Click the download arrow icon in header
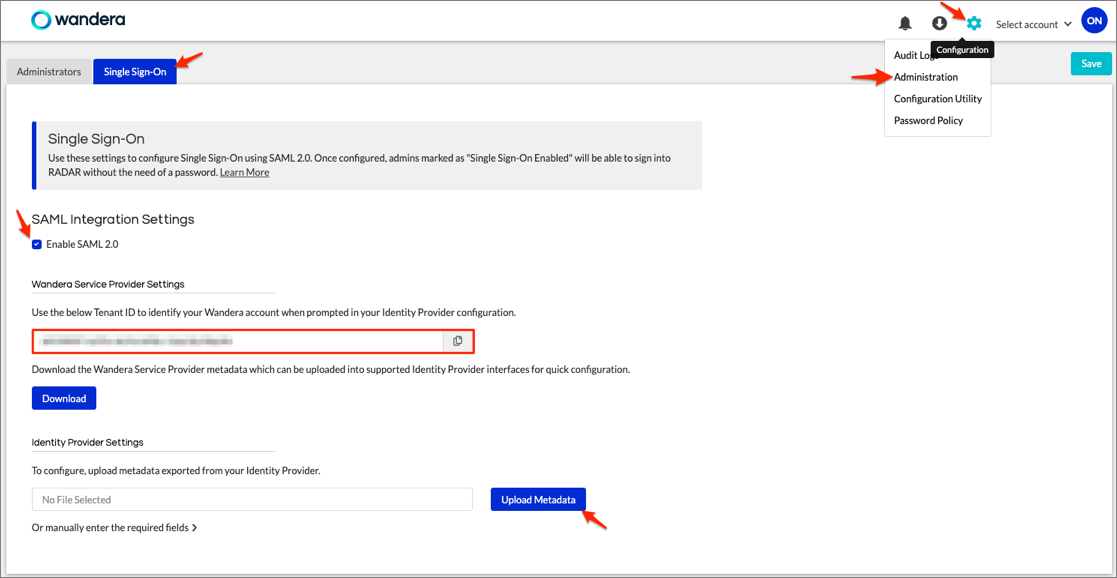 939,24
